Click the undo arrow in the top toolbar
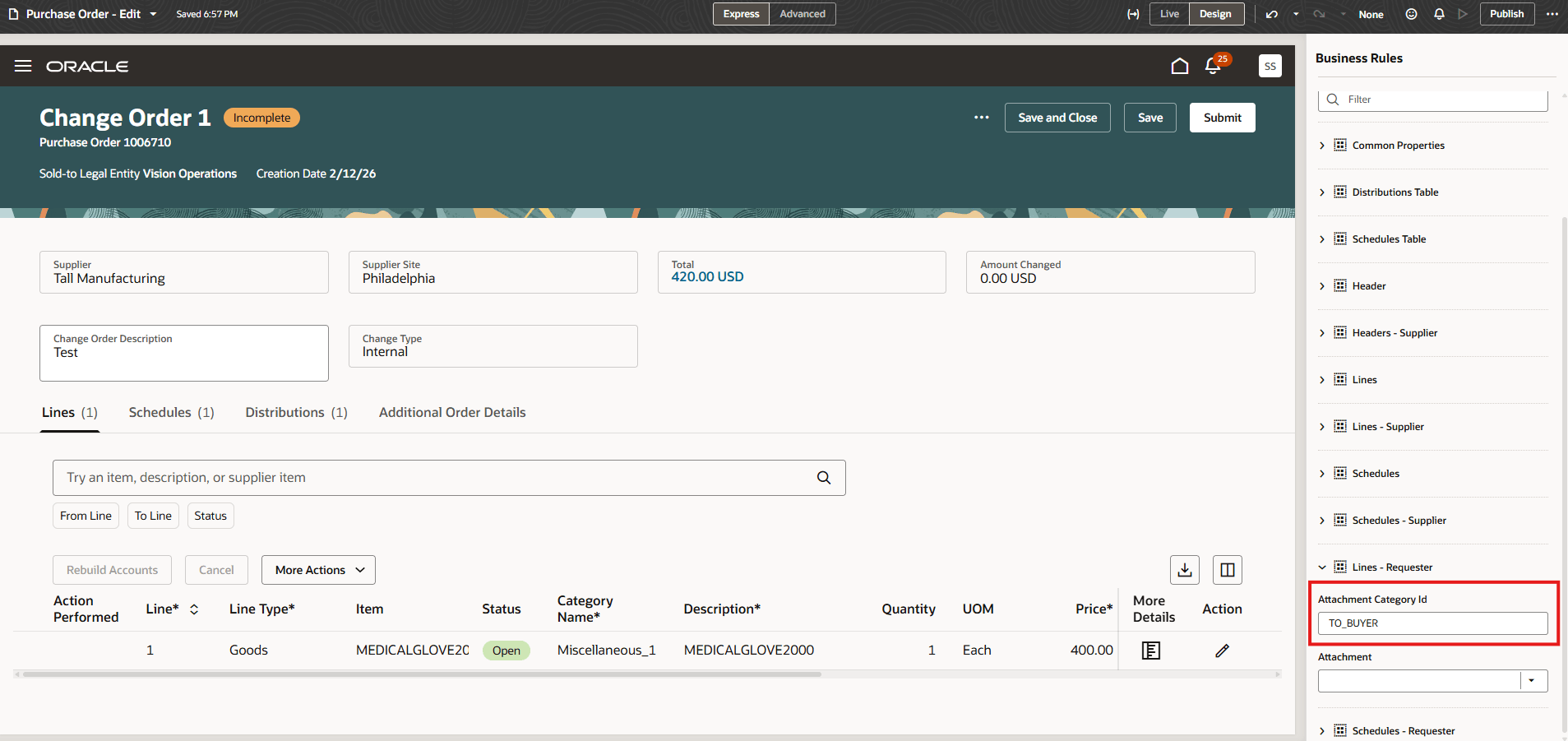The width and height of the screenshot is (1568, 741). [x=1270, y=14]
